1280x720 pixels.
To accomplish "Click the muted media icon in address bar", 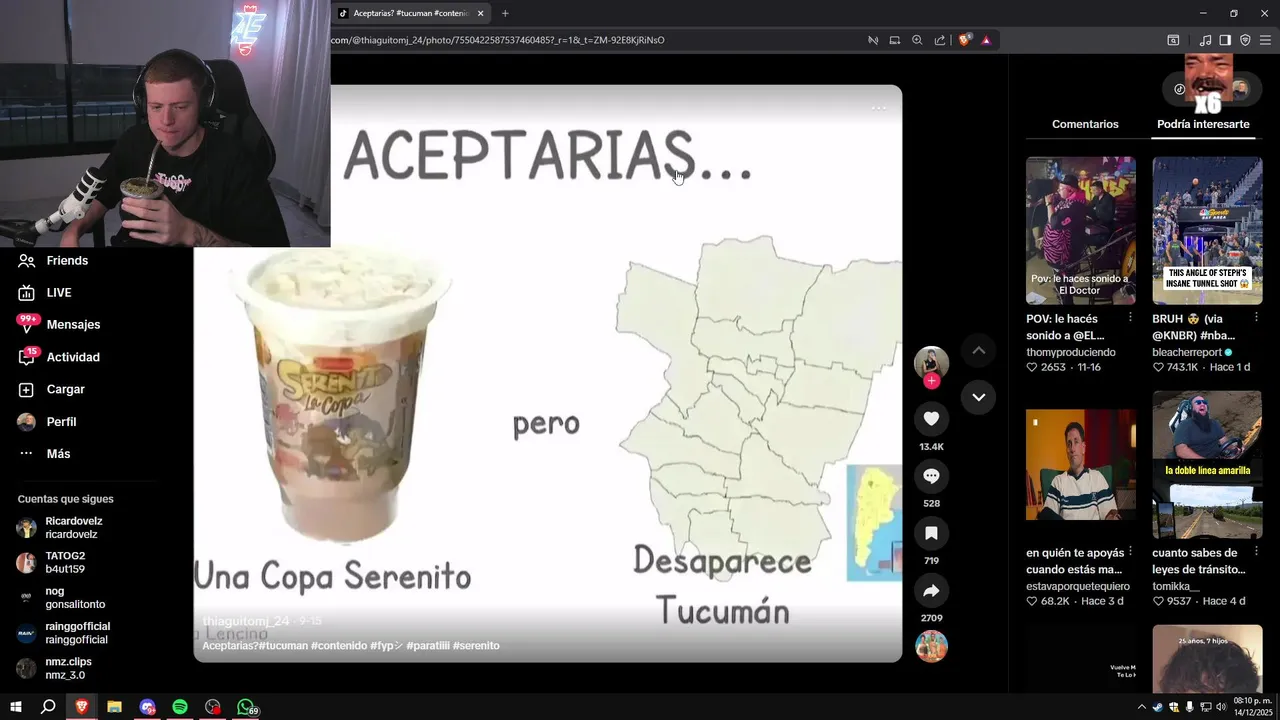I will click(873, 40).
